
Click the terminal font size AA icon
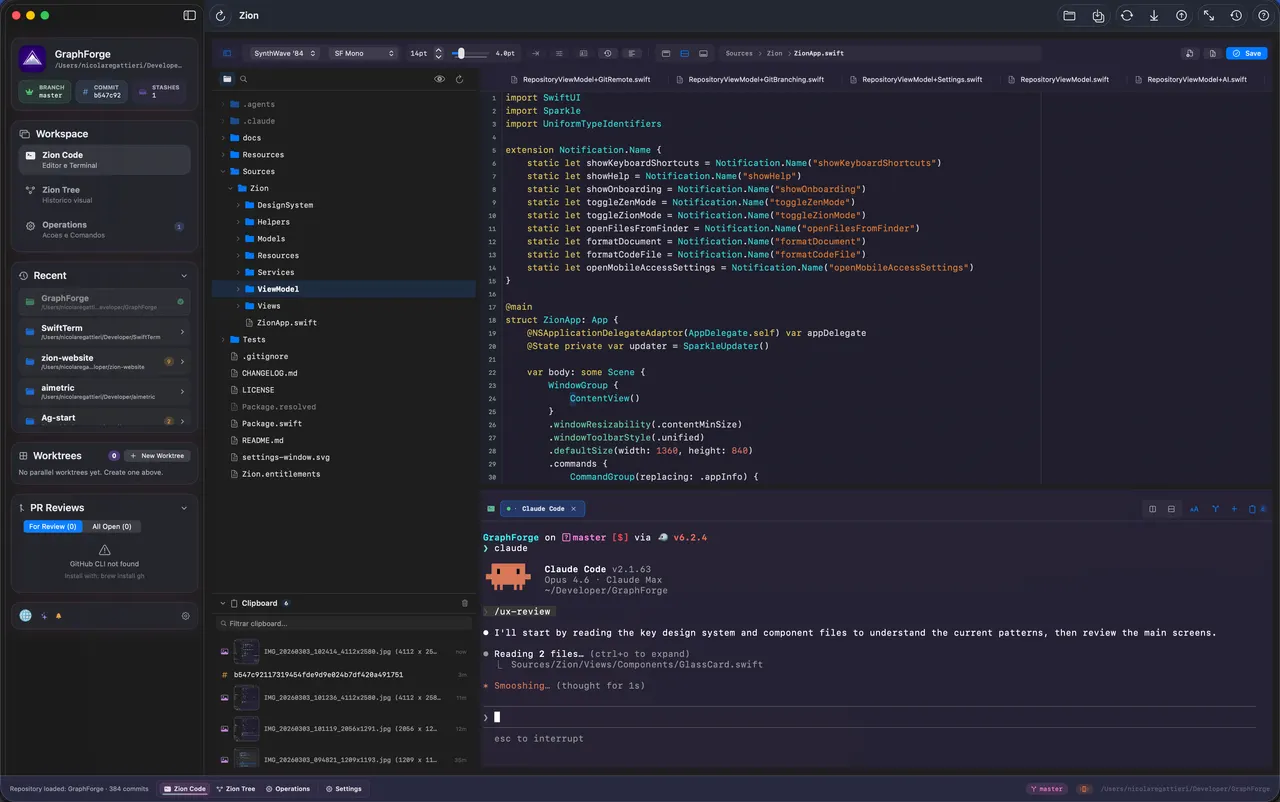[1194, 509]
